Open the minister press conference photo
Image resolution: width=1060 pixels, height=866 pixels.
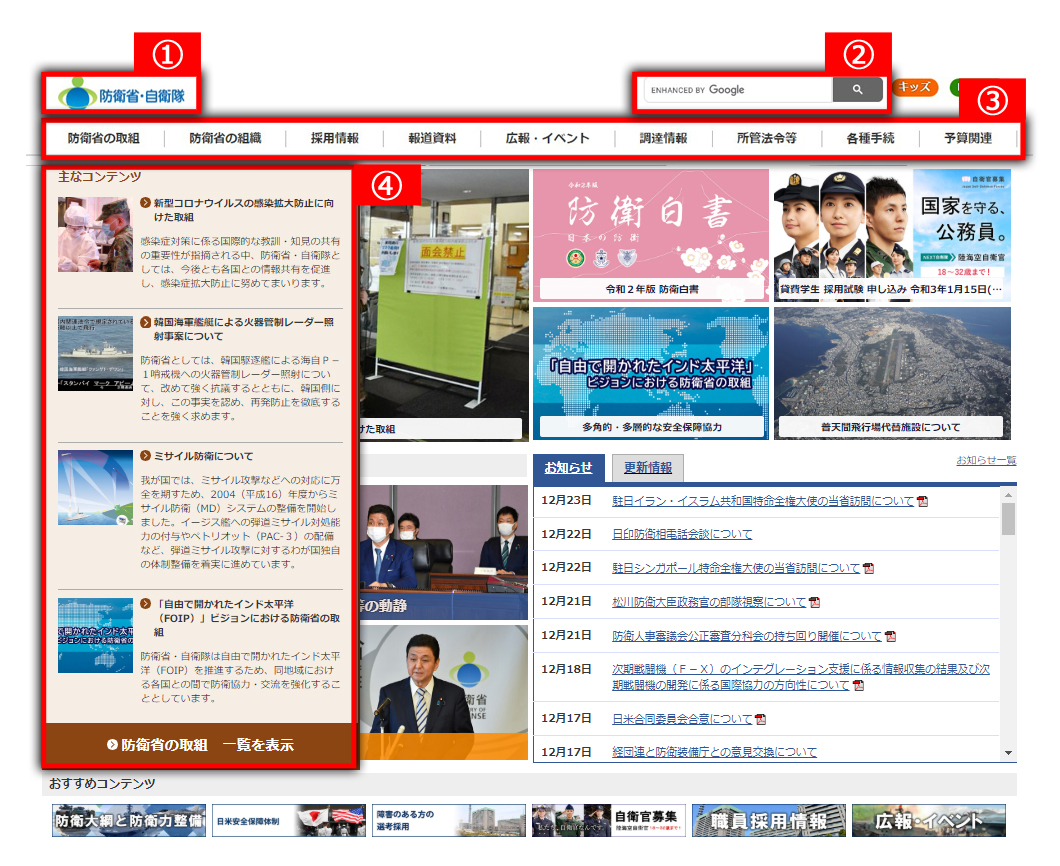coord(443,692)
